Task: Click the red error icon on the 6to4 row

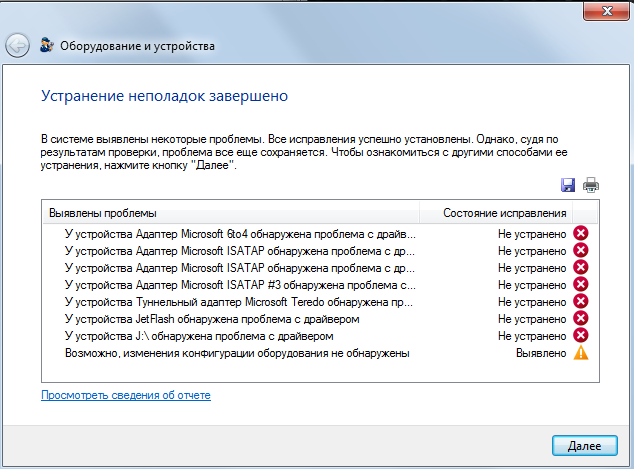Action: point(581,233)
